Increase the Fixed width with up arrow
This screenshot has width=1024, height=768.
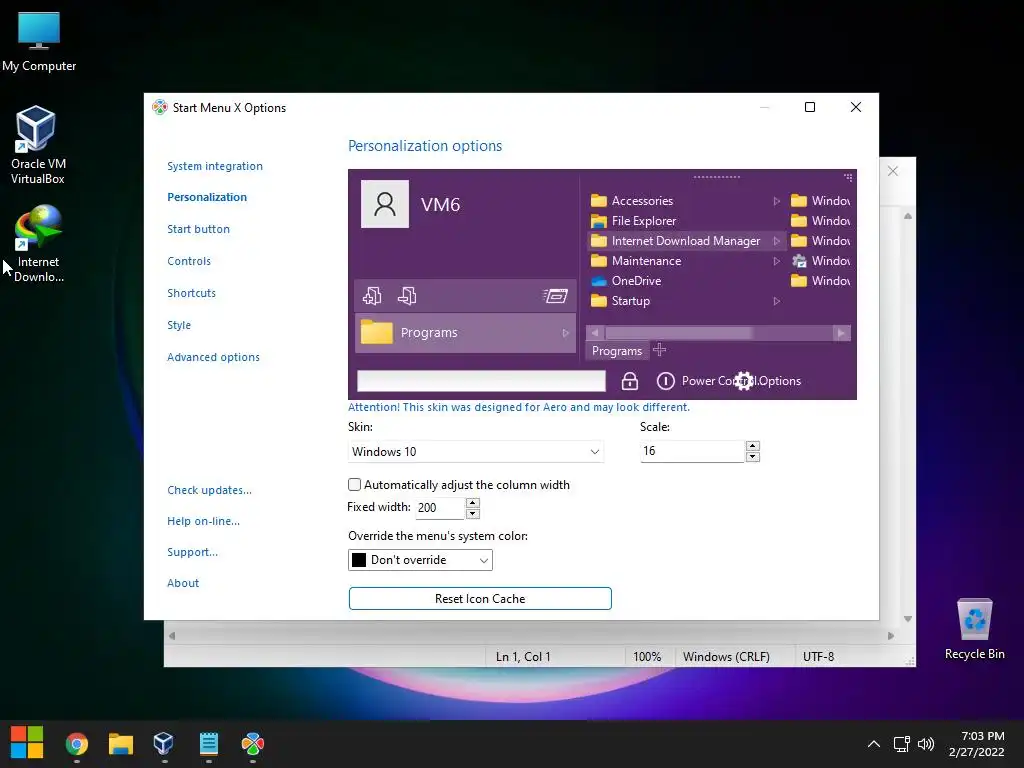[x=473, y=503]
